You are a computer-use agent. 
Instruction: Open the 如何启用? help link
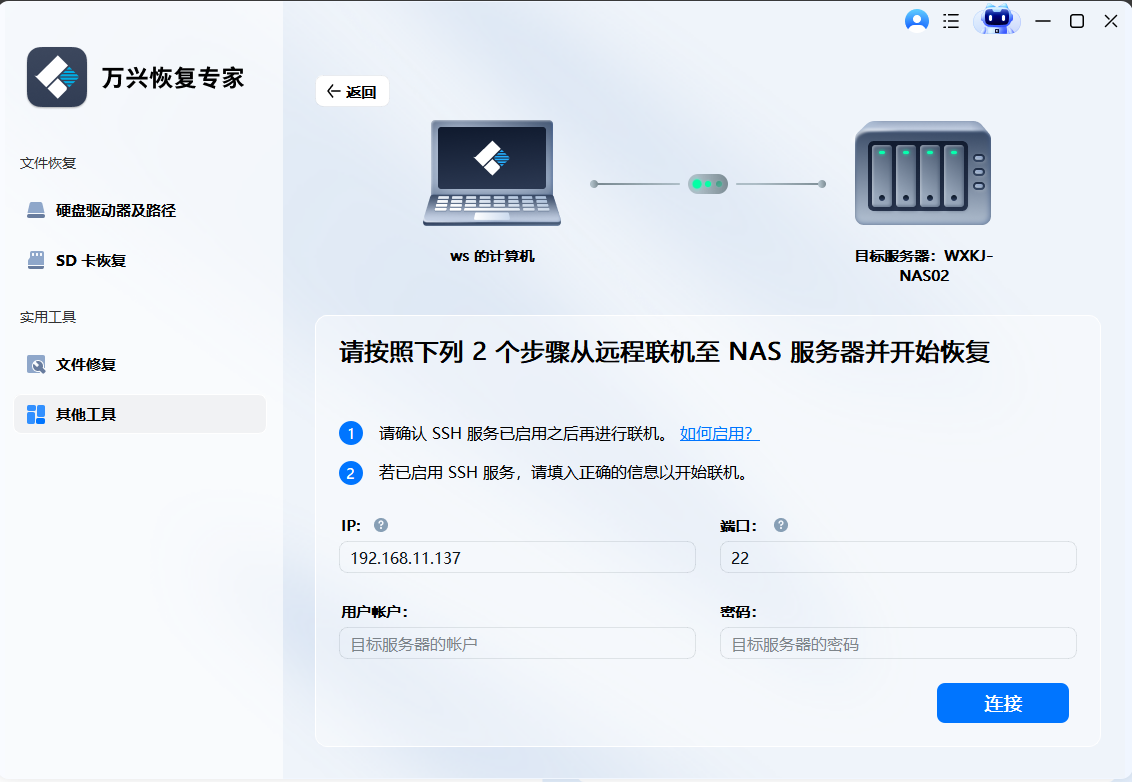[719, 433]
